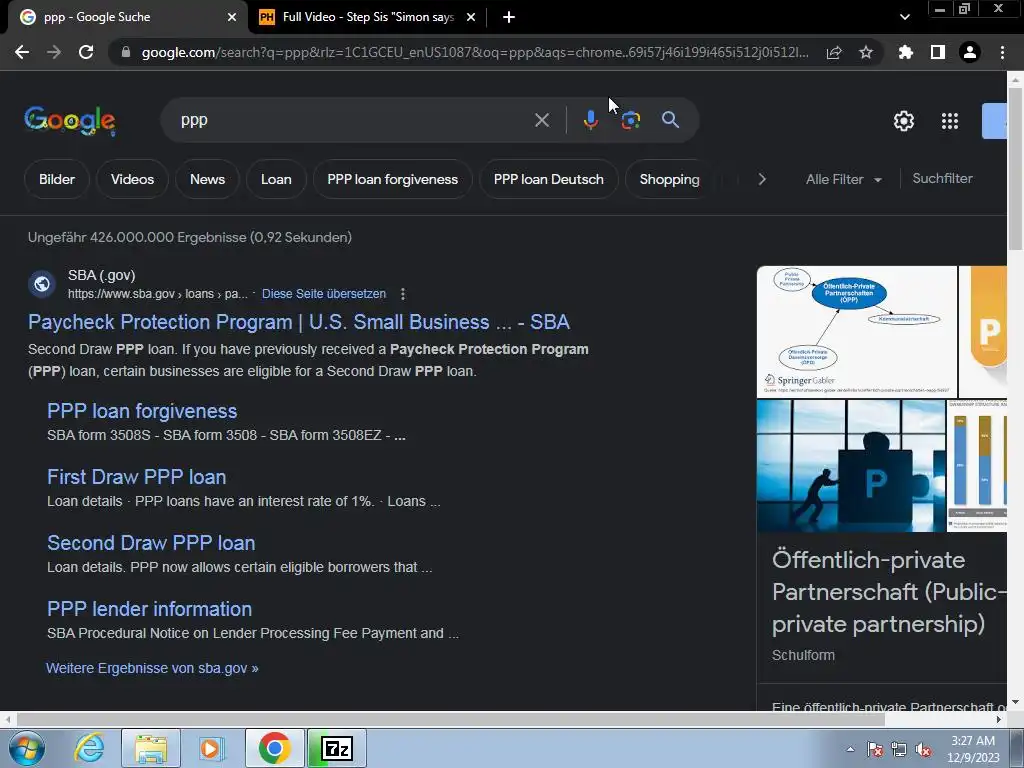This screenshot has width=1024, height=768.
Task: Click the SBA site favicon globe
Action: (42, 284)
